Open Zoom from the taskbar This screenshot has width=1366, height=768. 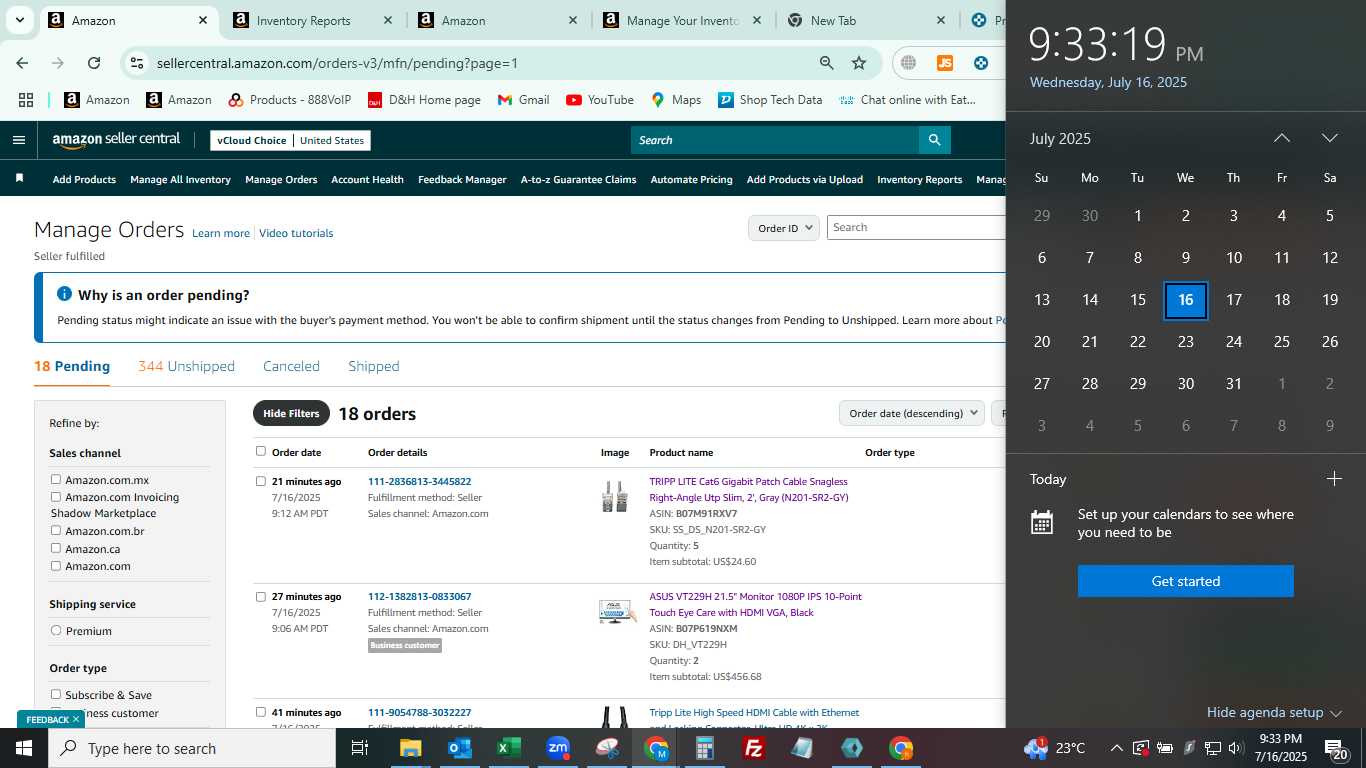557,748
